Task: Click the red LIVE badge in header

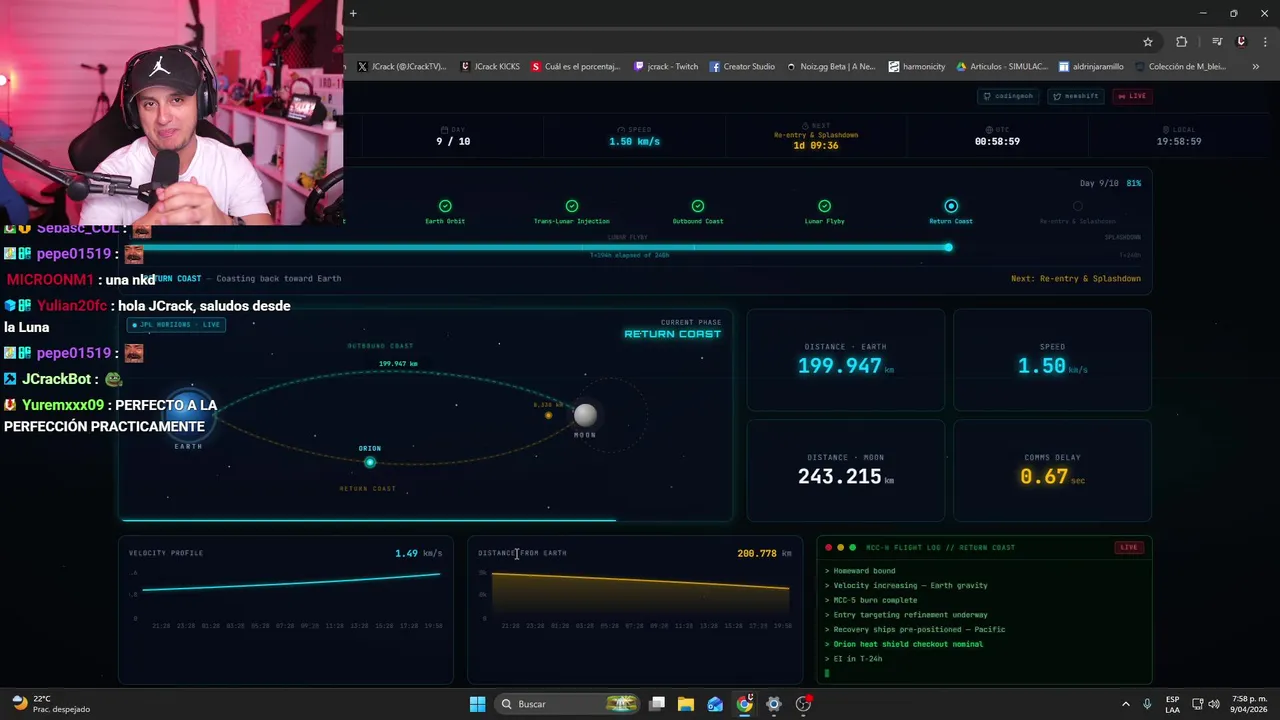Action: coord(1132,96)
